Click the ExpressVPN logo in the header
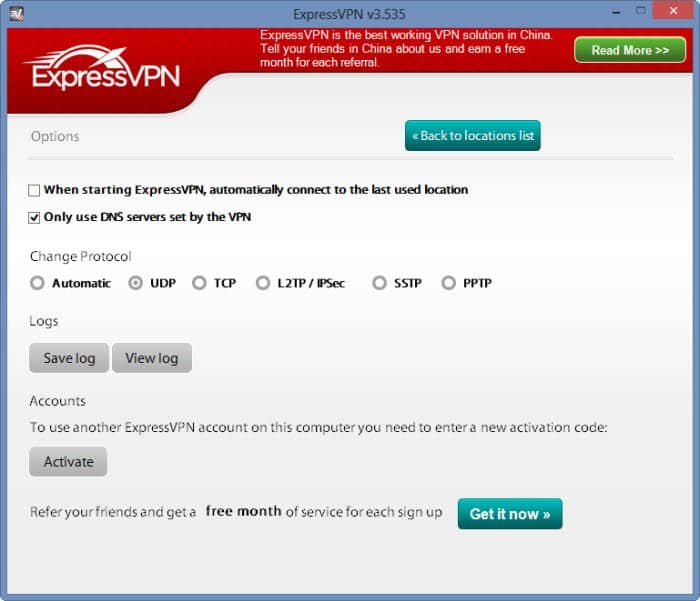The width and height of the screenshot is (700, 601). [102, 70]
